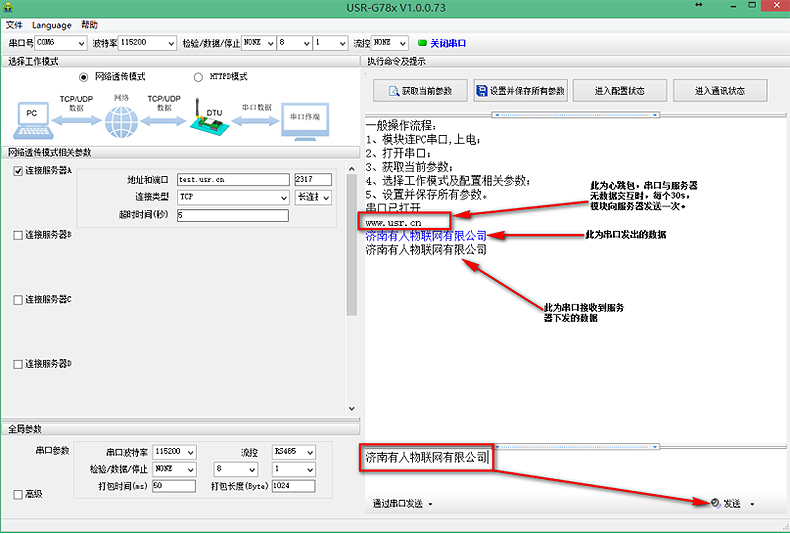This screenshot has width=790, height=534.
Task: Open the 文件 menu
Action: click(x=14, y=25)
